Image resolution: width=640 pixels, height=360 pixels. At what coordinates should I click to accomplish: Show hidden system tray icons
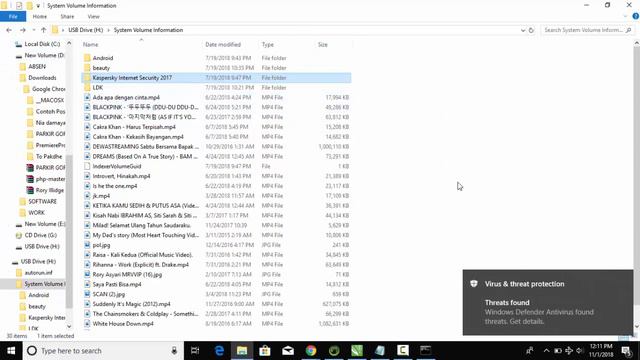tap(547, 351)
